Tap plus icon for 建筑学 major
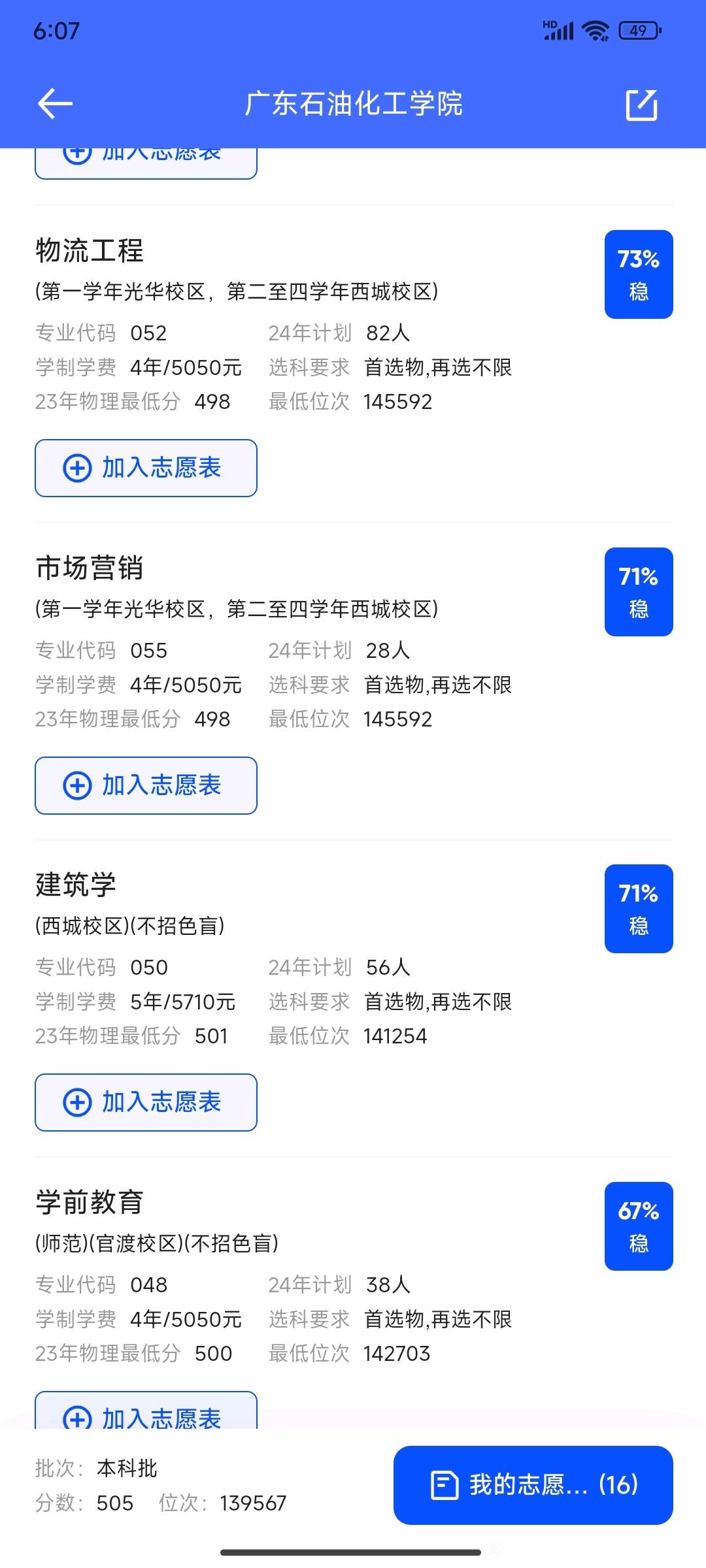 (77, 1103)
